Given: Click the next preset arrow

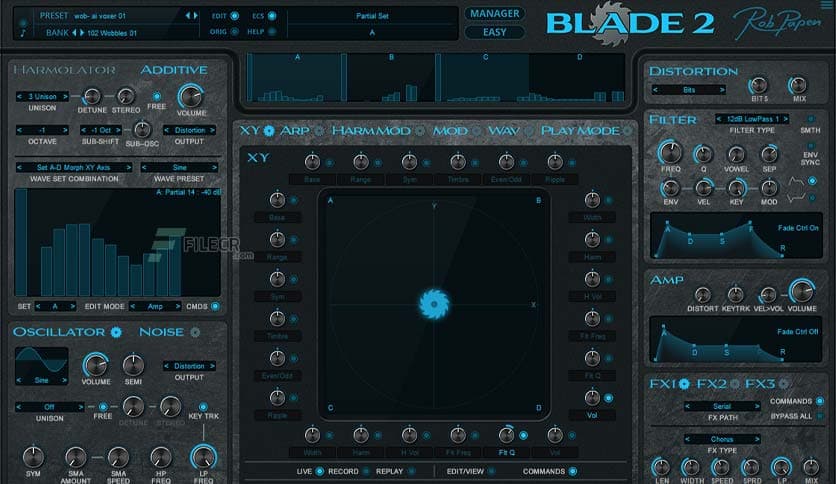Looking at the screenshot, I should click(195, 16).
